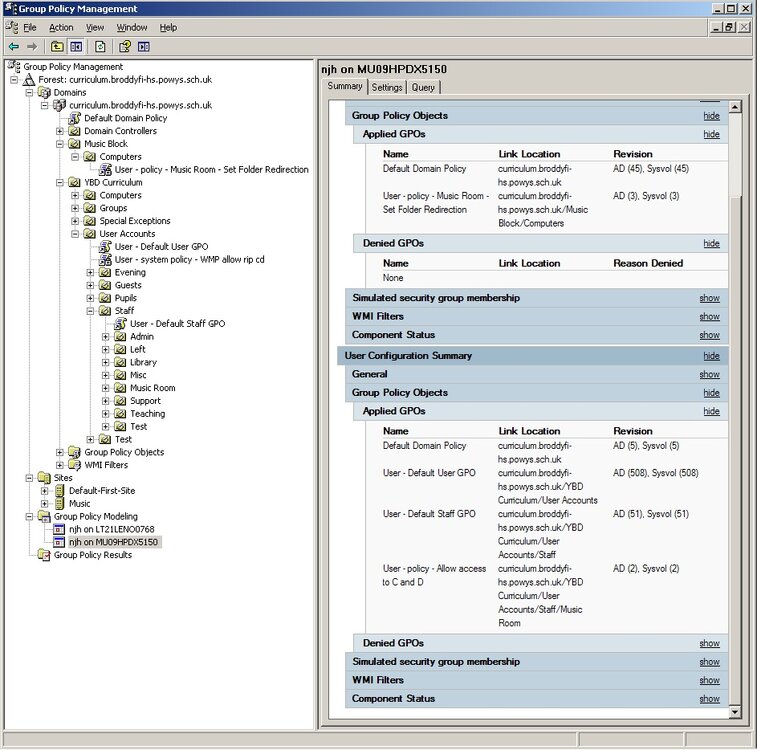Toggle the Show/Hide Console Tree icon

point(76,47)
